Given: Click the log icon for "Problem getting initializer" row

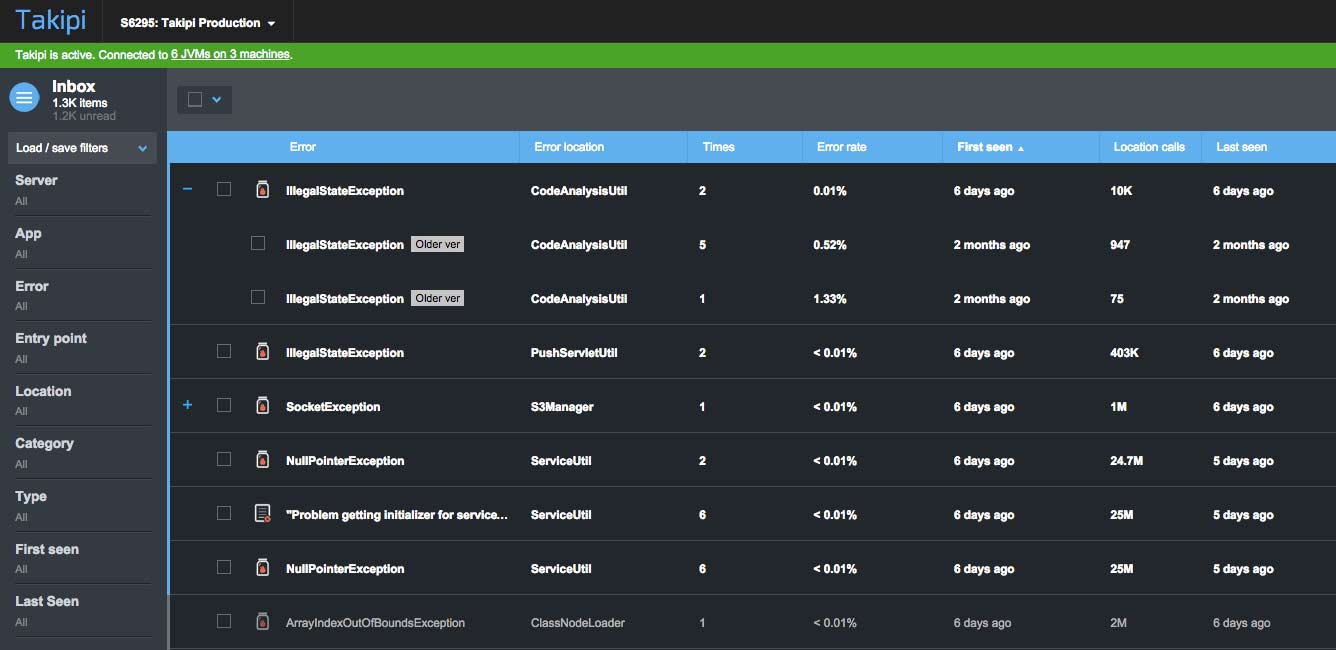Looking at the screenshot, I should [262, 514].
